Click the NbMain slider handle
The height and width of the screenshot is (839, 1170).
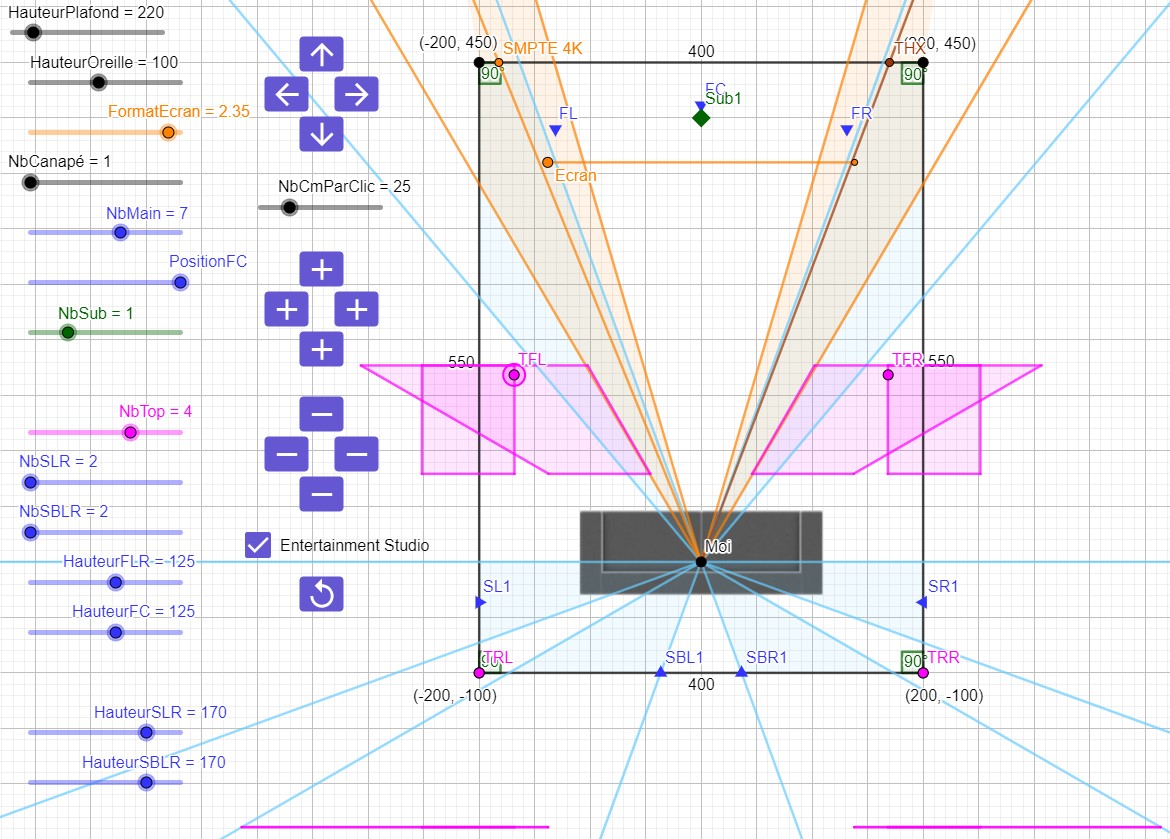click(x=120, y=232)
